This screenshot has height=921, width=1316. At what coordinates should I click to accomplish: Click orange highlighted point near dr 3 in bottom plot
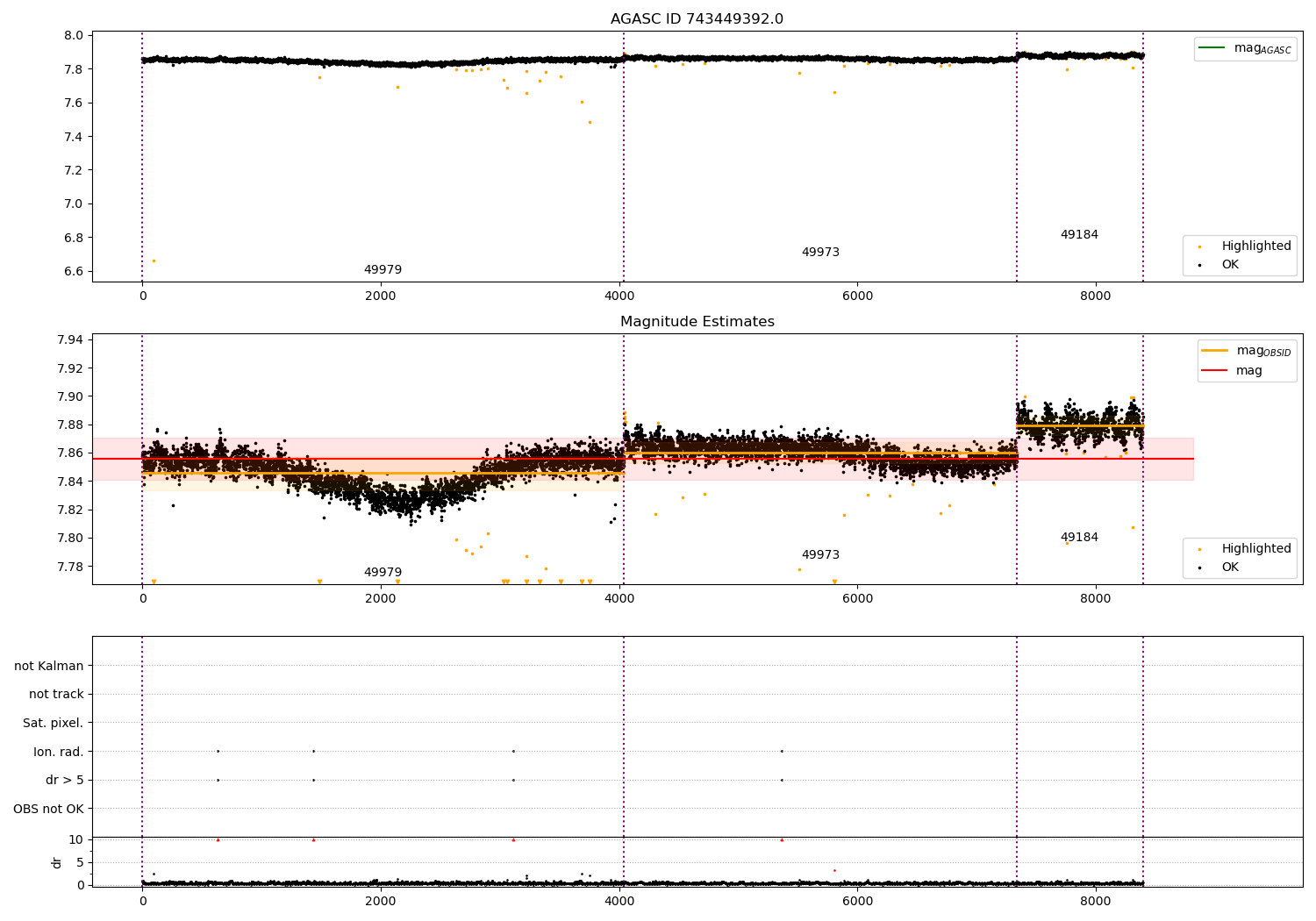click(834, 870)
